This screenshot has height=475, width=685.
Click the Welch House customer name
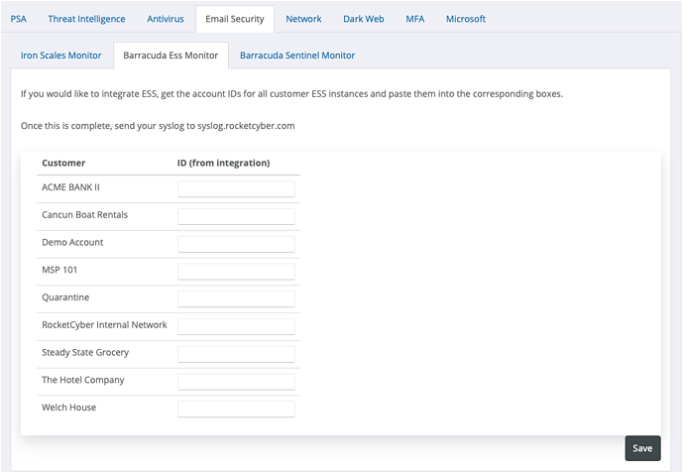69,407
